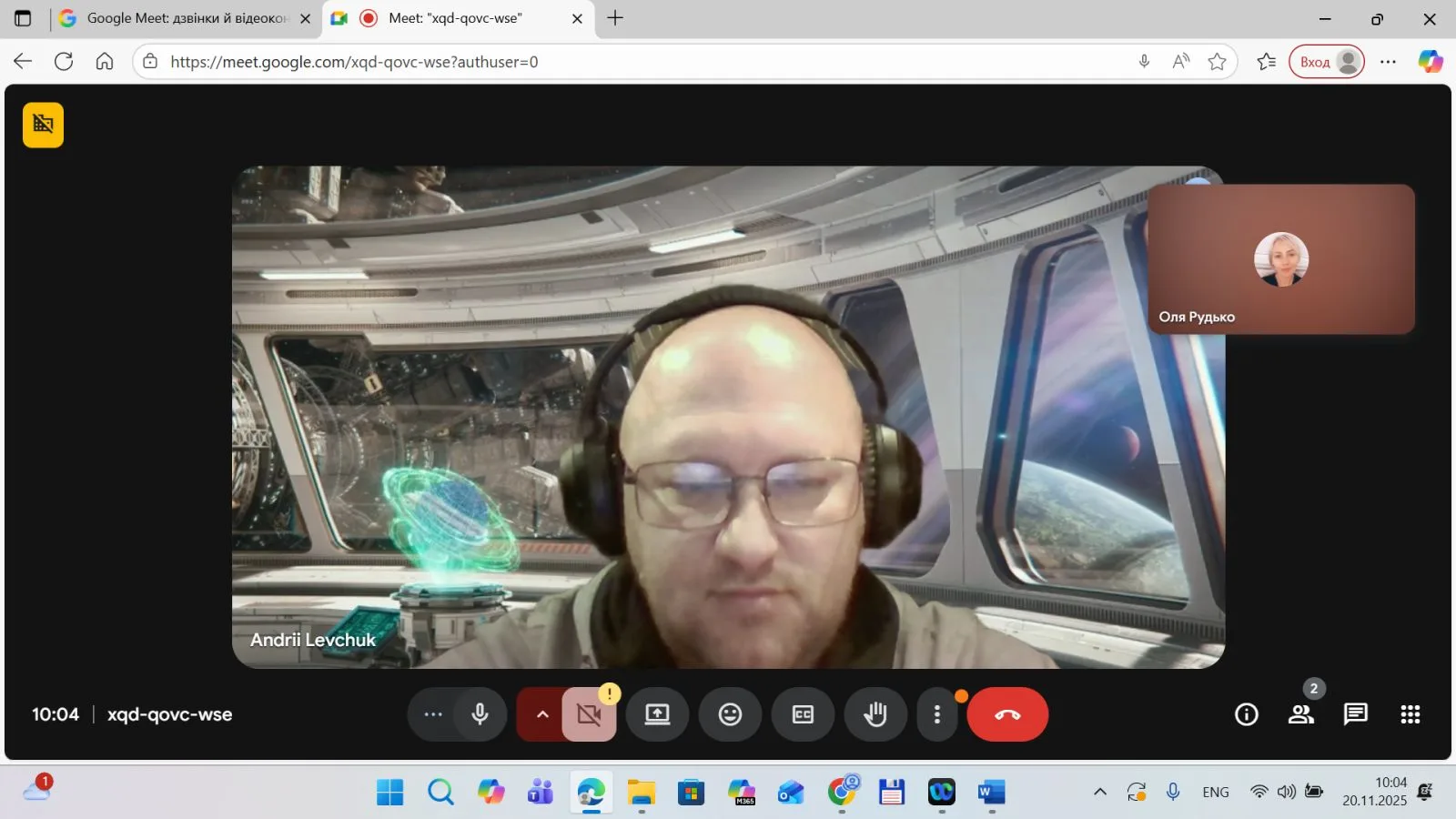Turn on the disabled camera
1456x819 pixels.
[x=589, y=714]
